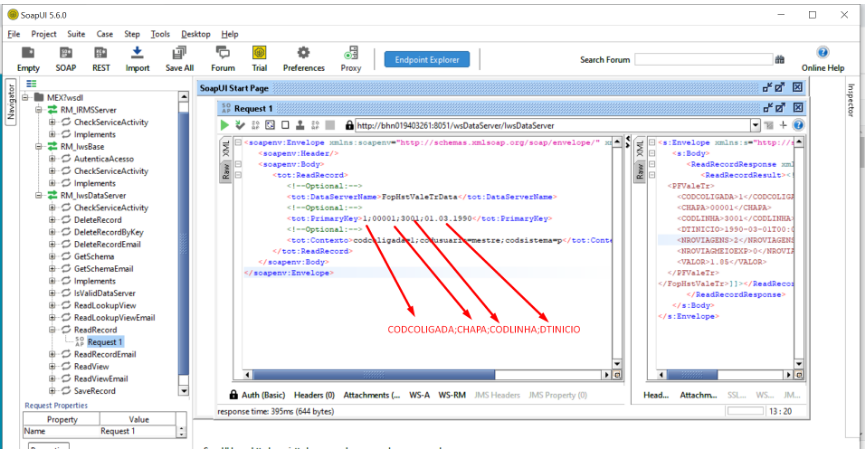
Task: Submit request with green play arrow
Action: [224, 125]
